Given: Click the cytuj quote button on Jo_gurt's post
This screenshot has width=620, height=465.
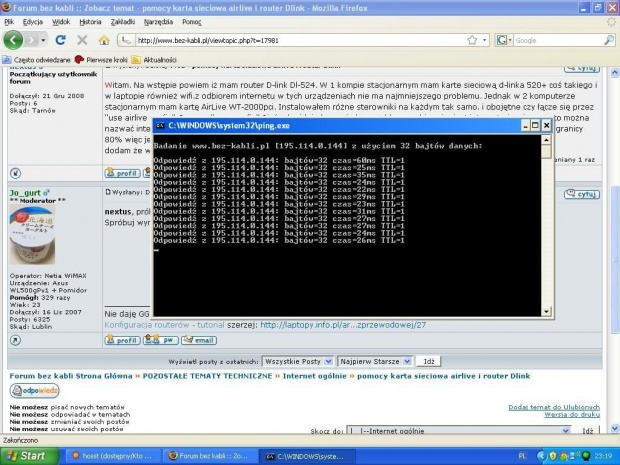Looking at the screenshot, I should (582, 194).
